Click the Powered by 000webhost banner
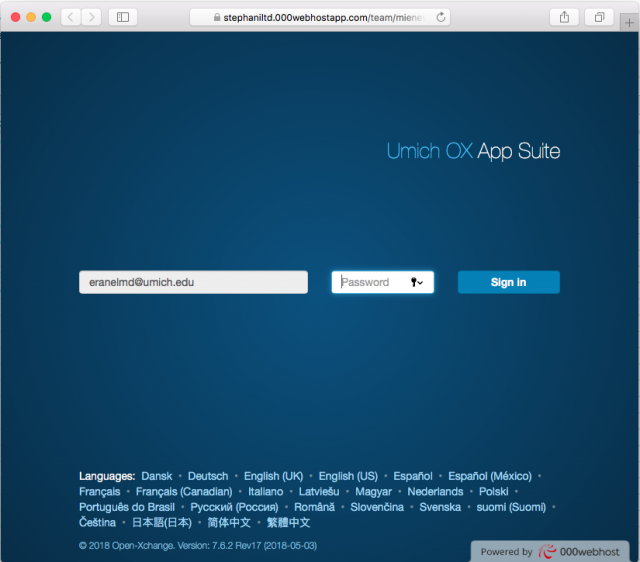The image size is (640, 562). click(x=550, y=552)
